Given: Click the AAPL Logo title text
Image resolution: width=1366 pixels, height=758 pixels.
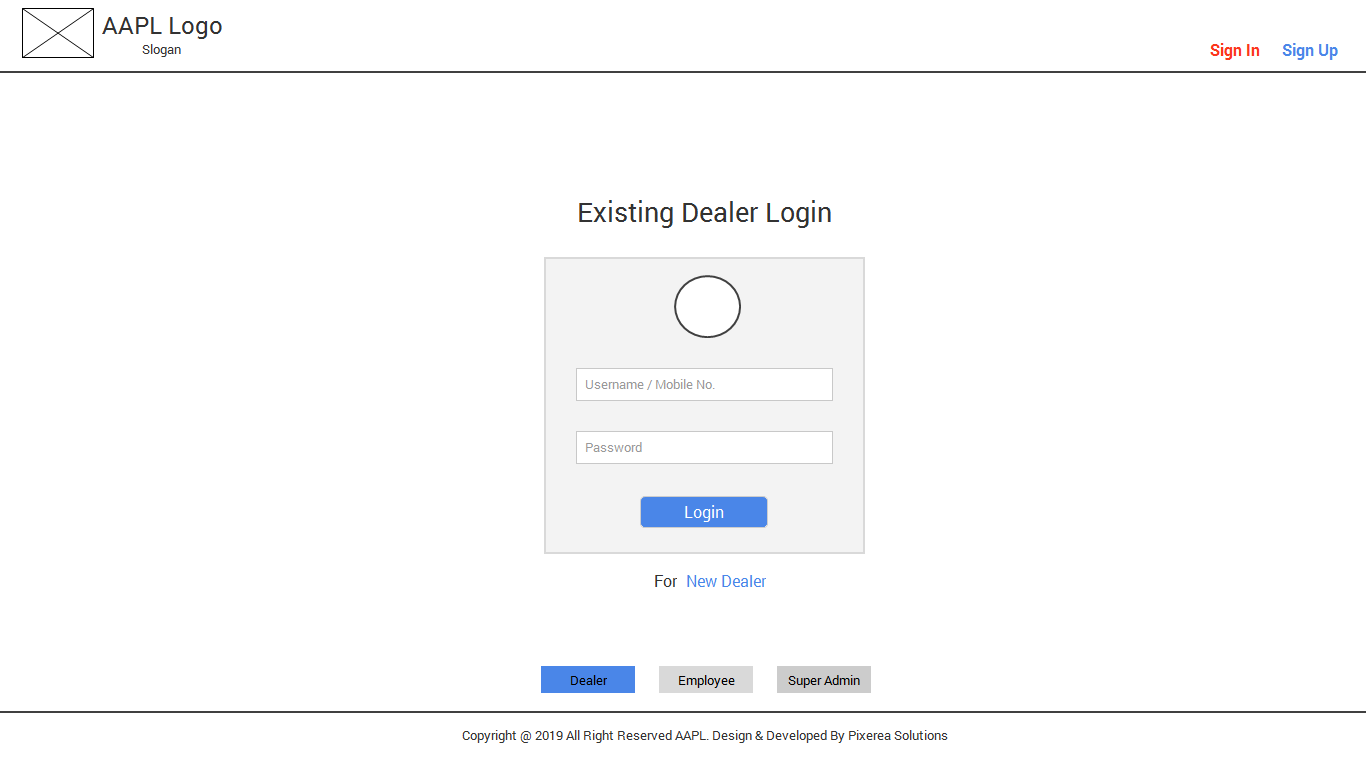Looking at the screenshot, I should (x=162, y=26).
